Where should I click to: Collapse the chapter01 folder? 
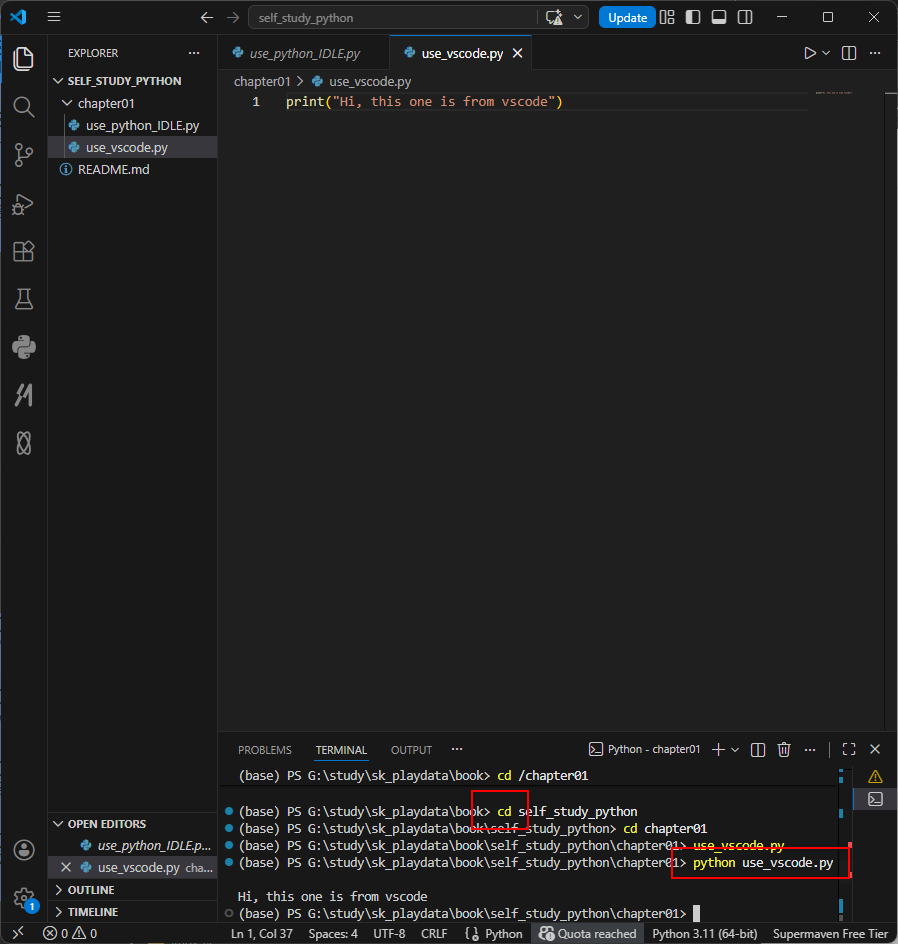(x=132, y=104)
